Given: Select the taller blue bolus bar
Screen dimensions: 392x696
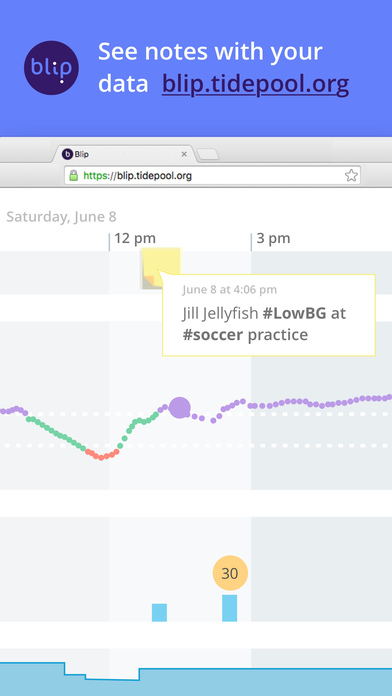Looking at the screenshot, I should coord(230,608).
